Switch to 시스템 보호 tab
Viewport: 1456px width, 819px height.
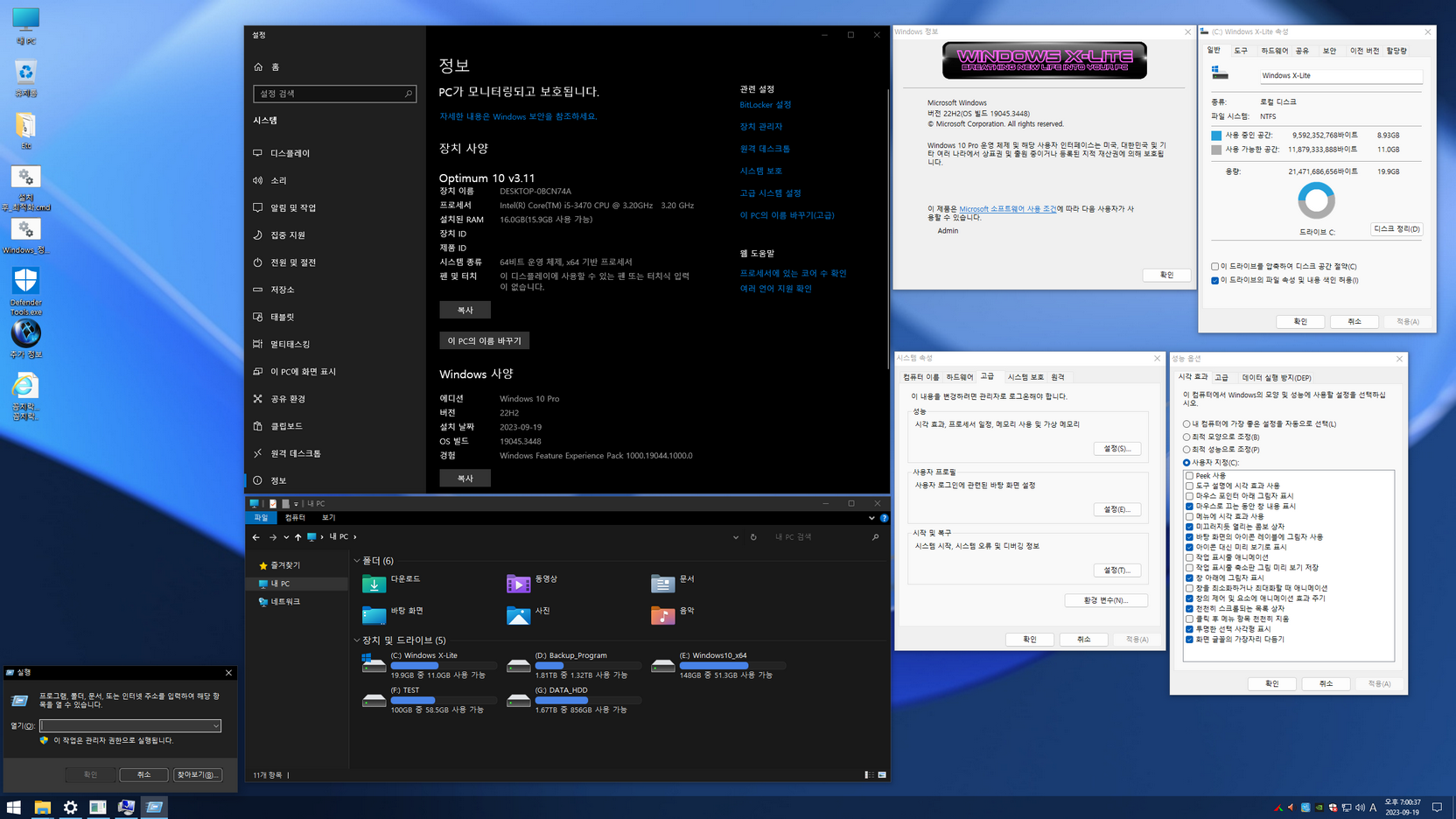click(x=1025, y=377)
